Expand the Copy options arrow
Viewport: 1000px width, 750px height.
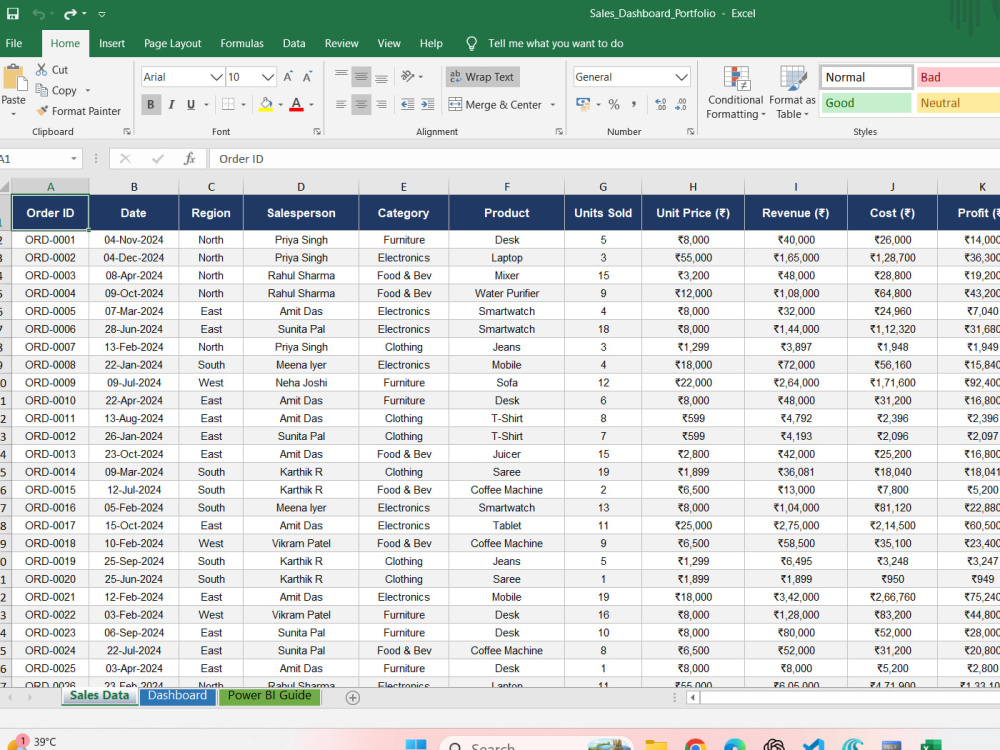pos(88,91)
